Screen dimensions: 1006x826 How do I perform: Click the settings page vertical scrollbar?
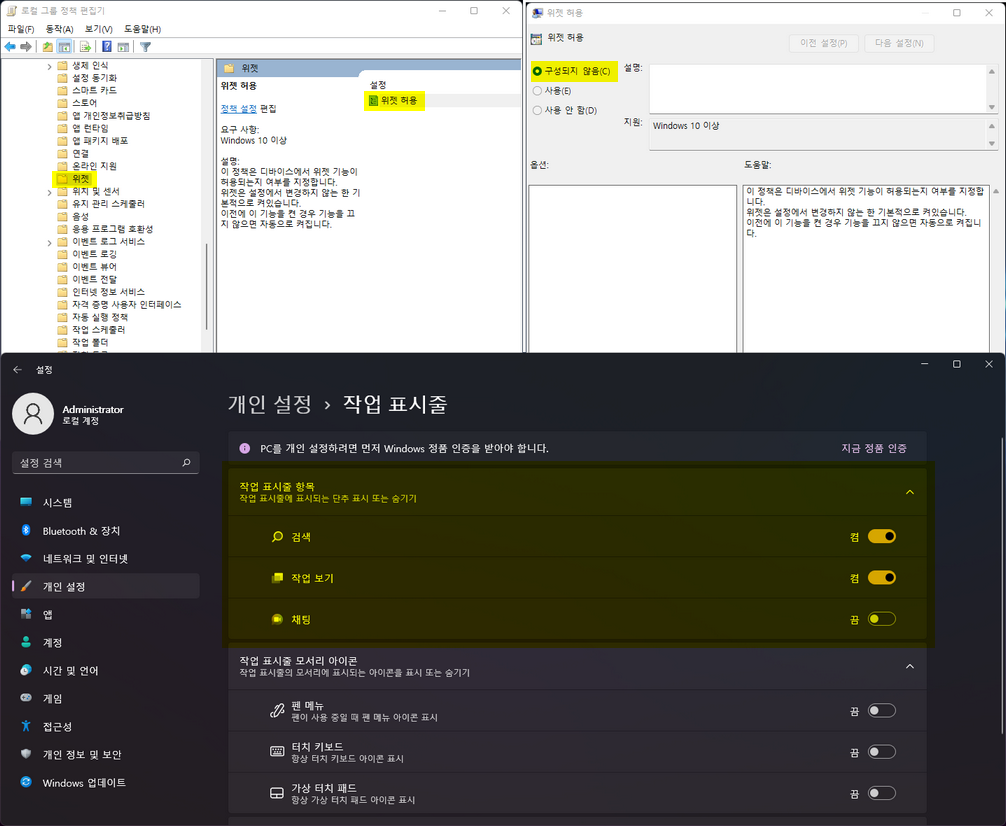pos(1002,586)
